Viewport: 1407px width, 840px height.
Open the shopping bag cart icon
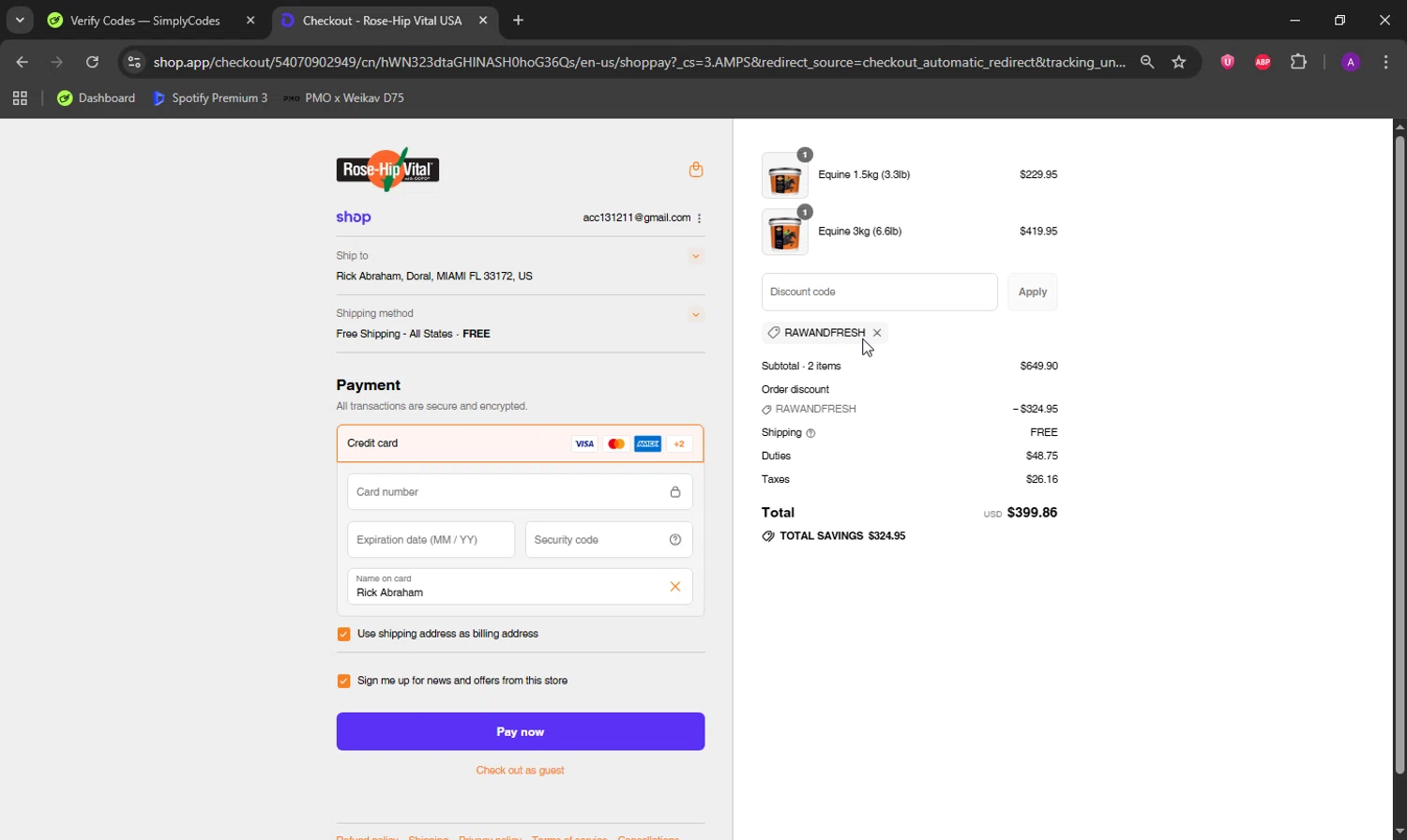click(x=696, y=170)
